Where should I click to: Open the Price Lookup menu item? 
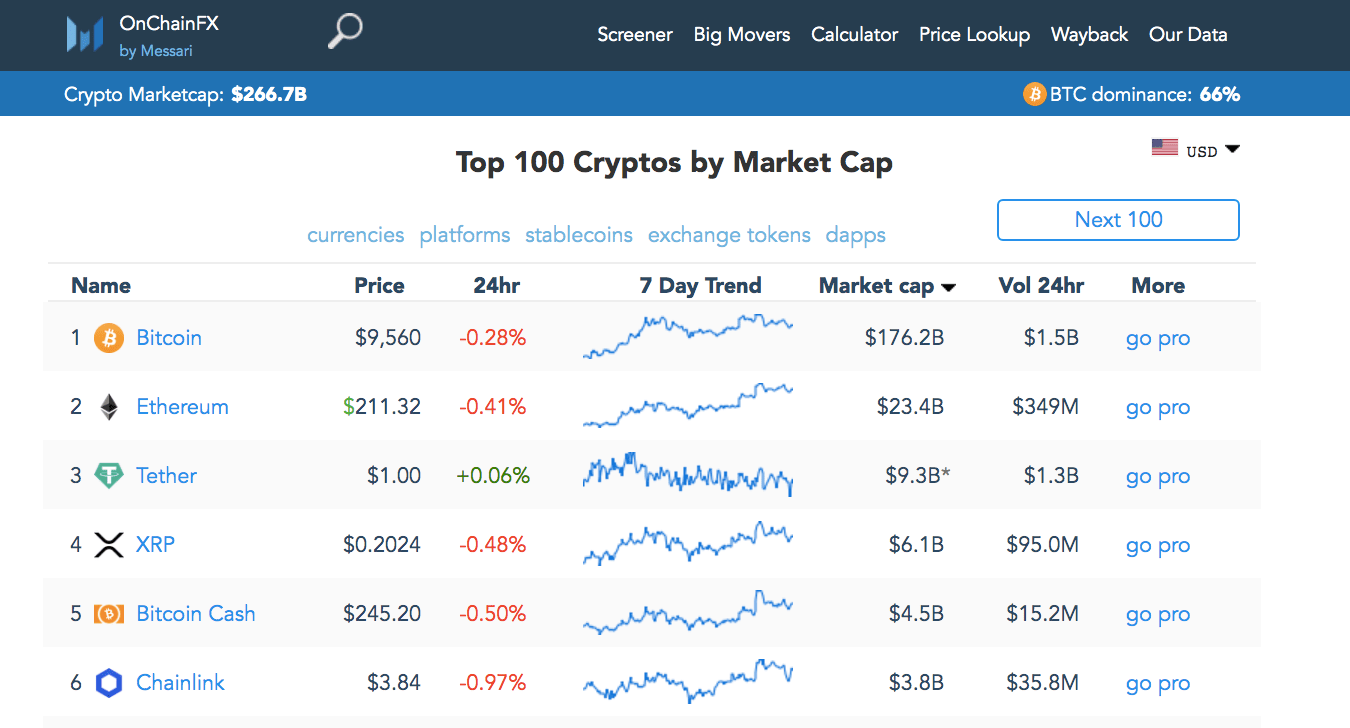974,34
